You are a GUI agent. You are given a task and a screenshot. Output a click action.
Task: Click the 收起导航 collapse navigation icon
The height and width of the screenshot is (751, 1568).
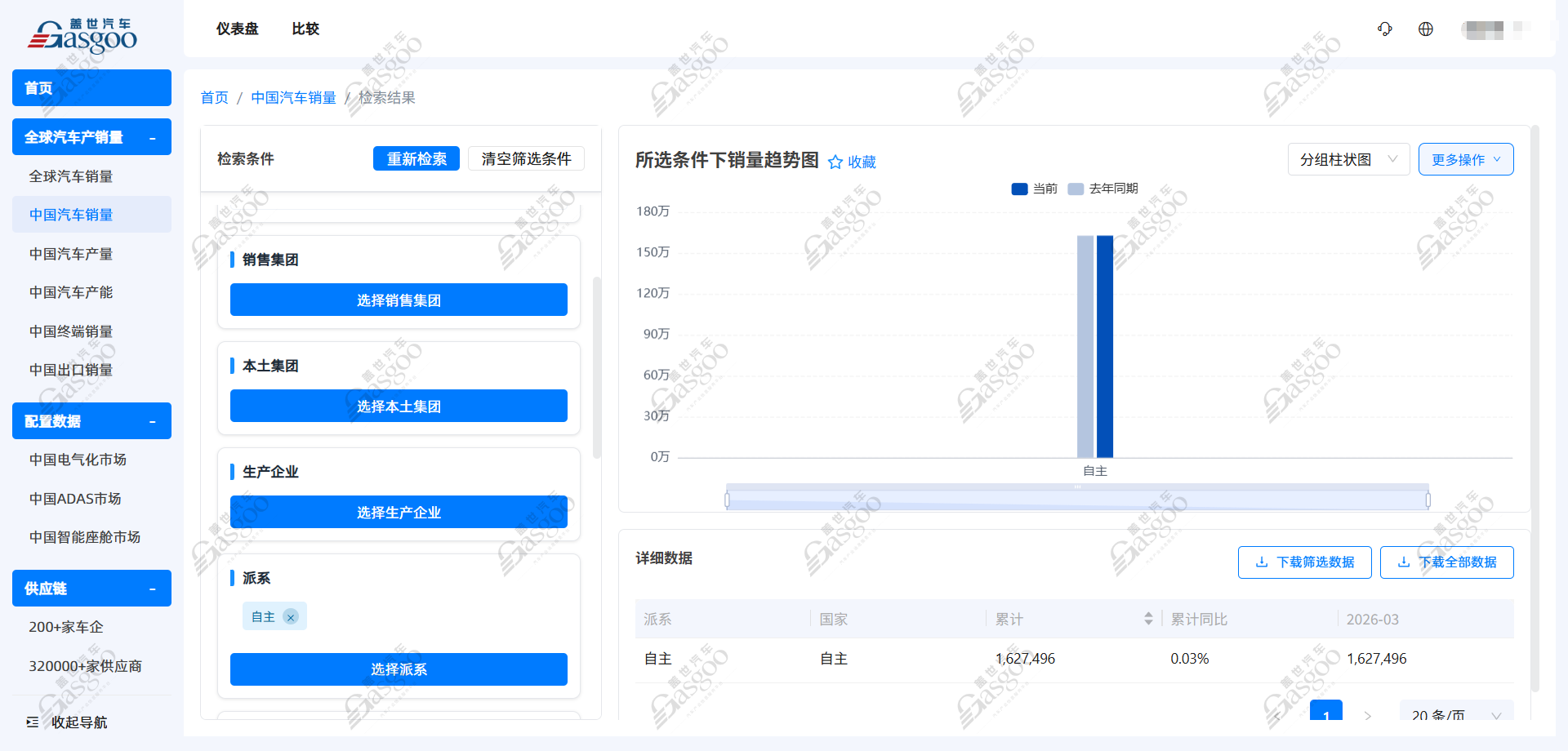point(33,722)
